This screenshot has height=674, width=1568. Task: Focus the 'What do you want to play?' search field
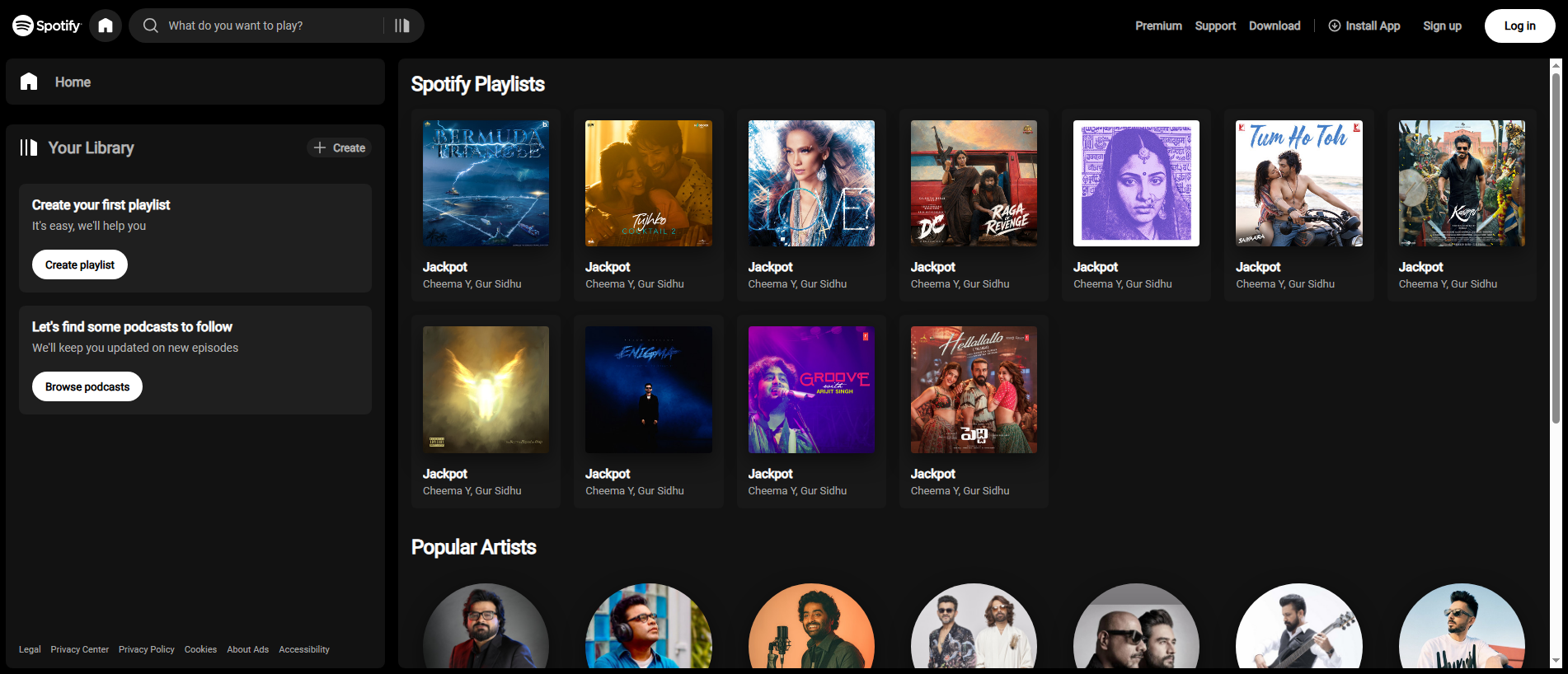pos(276,26)
